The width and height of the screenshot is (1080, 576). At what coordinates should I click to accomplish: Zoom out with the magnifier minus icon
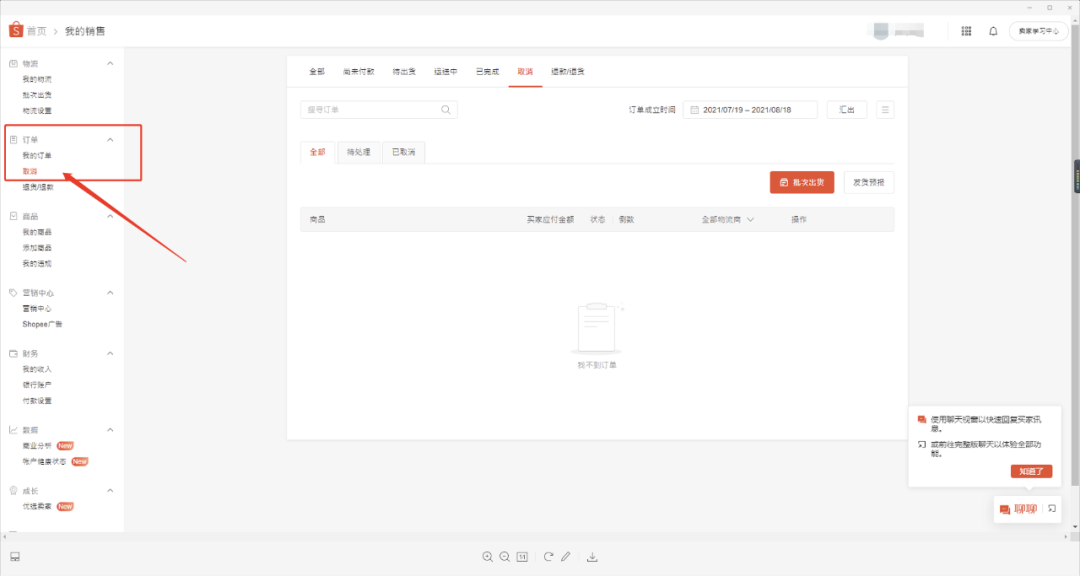coord(504,557)
